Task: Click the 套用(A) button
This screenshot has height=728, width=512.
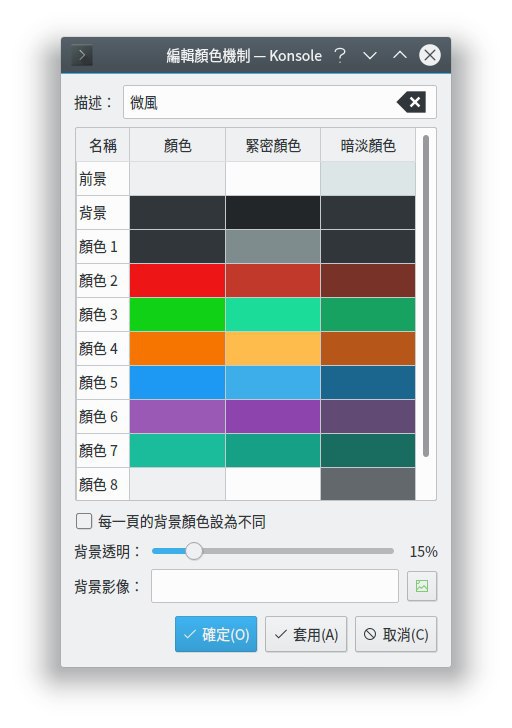Action: 306,634
